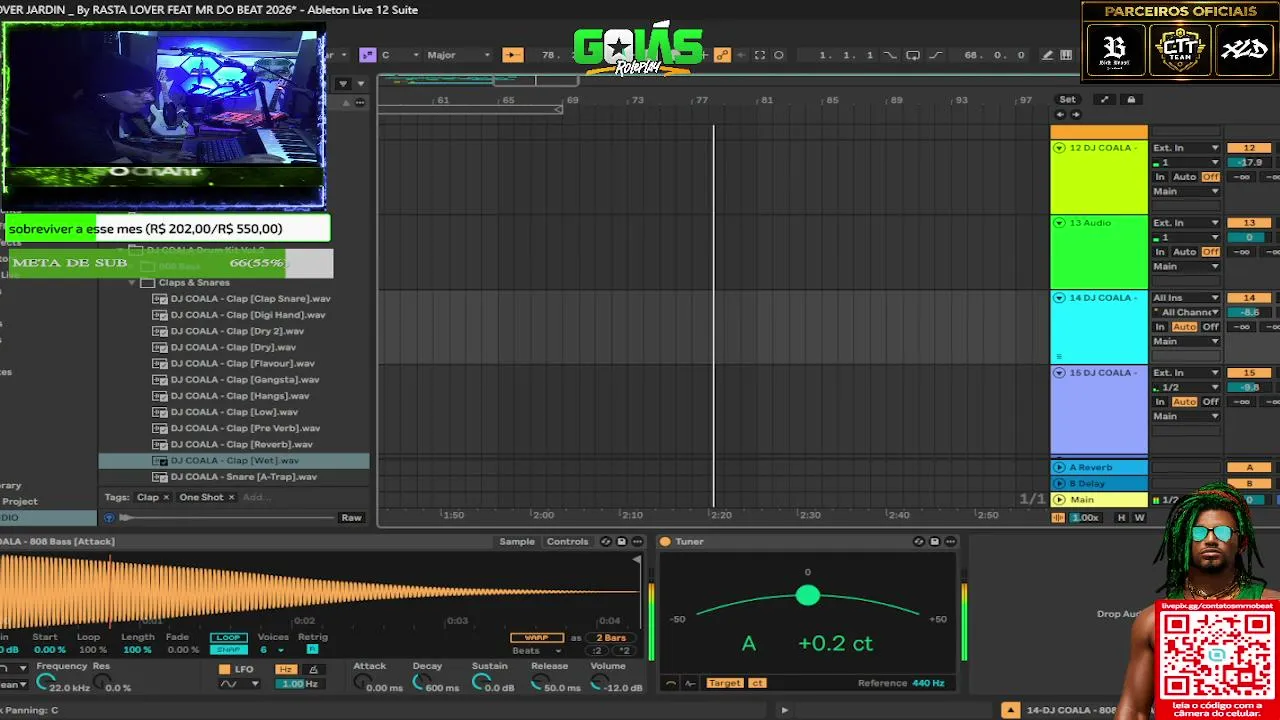Screen dimensions: 1280x720
Task: Open track 12 Ext. In input dropdown
Action: coord(1186,148)
